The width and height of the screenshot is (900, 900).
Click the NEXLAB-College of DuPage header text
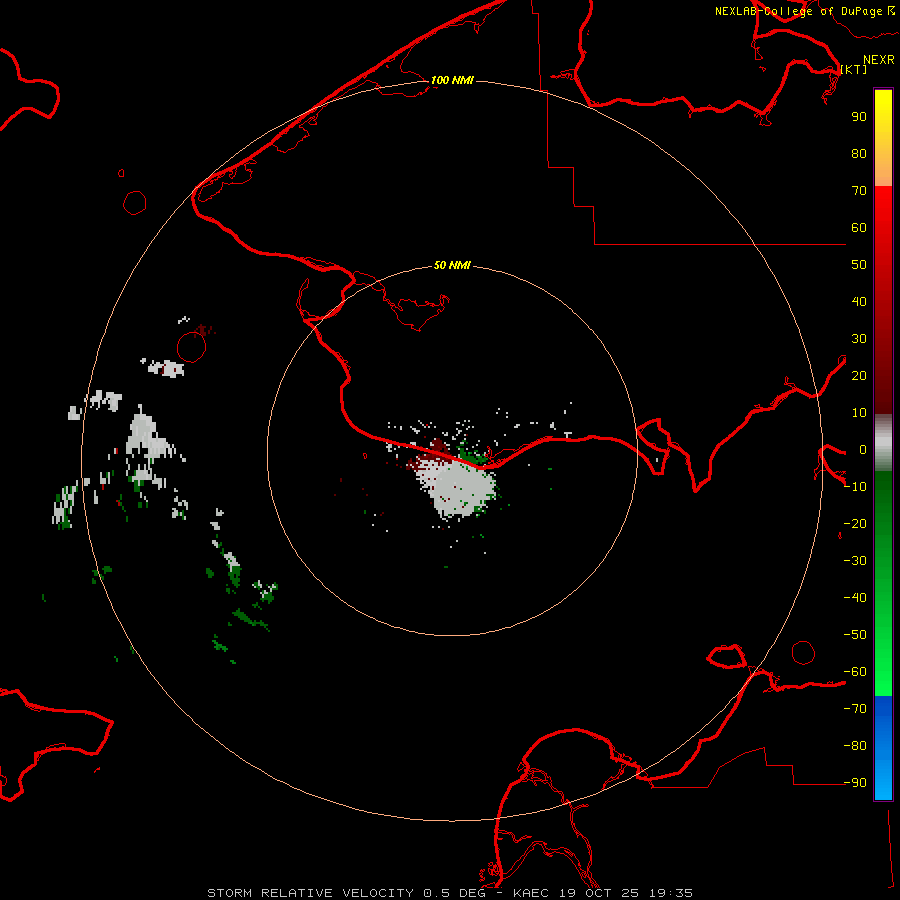point(798,11)
